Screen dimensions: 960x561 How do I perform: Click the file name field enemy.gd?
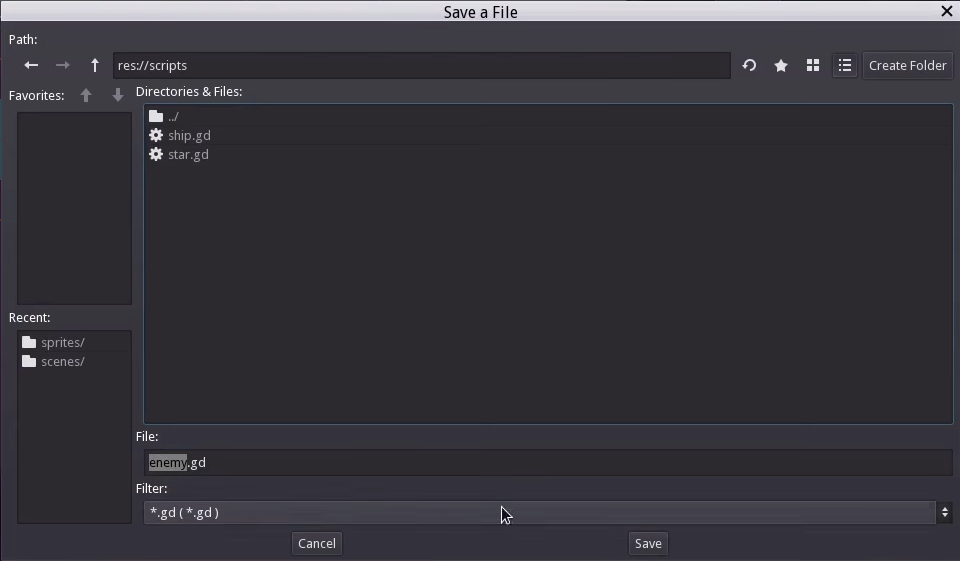548,462
